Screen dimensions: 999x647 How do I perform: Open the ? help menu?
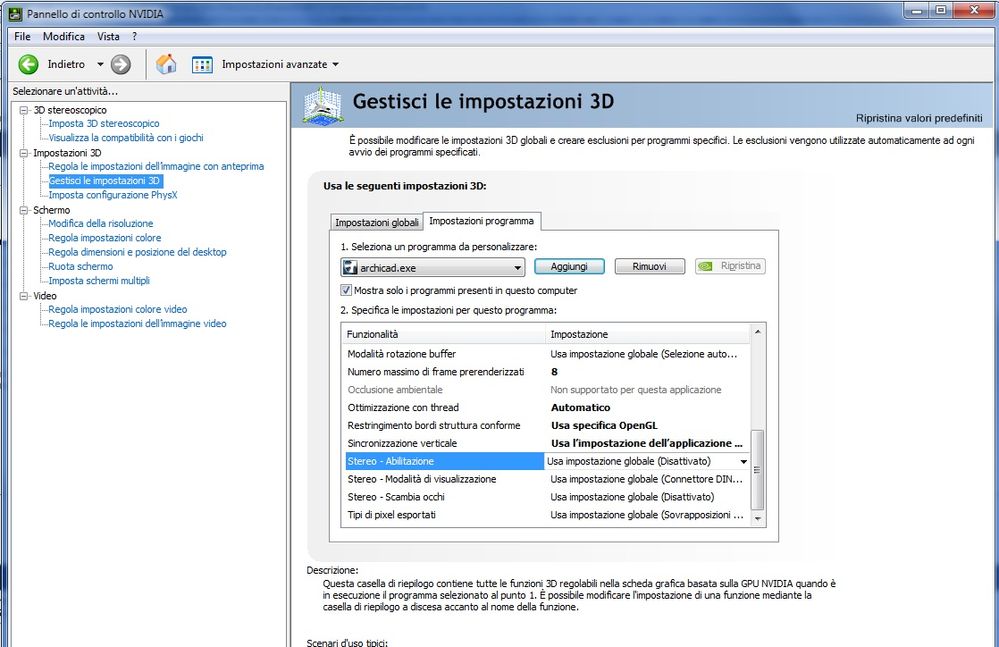(134, 36)
